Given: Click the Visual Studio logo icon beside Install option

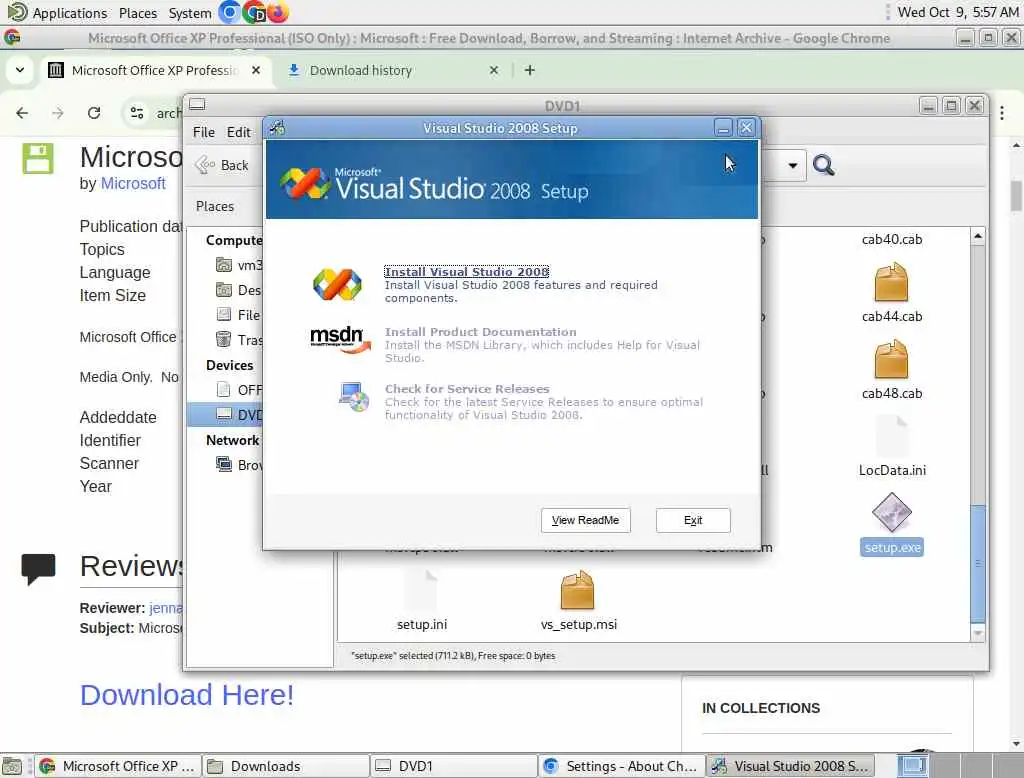Looking at the screenshot, I should tap(337, 285).
